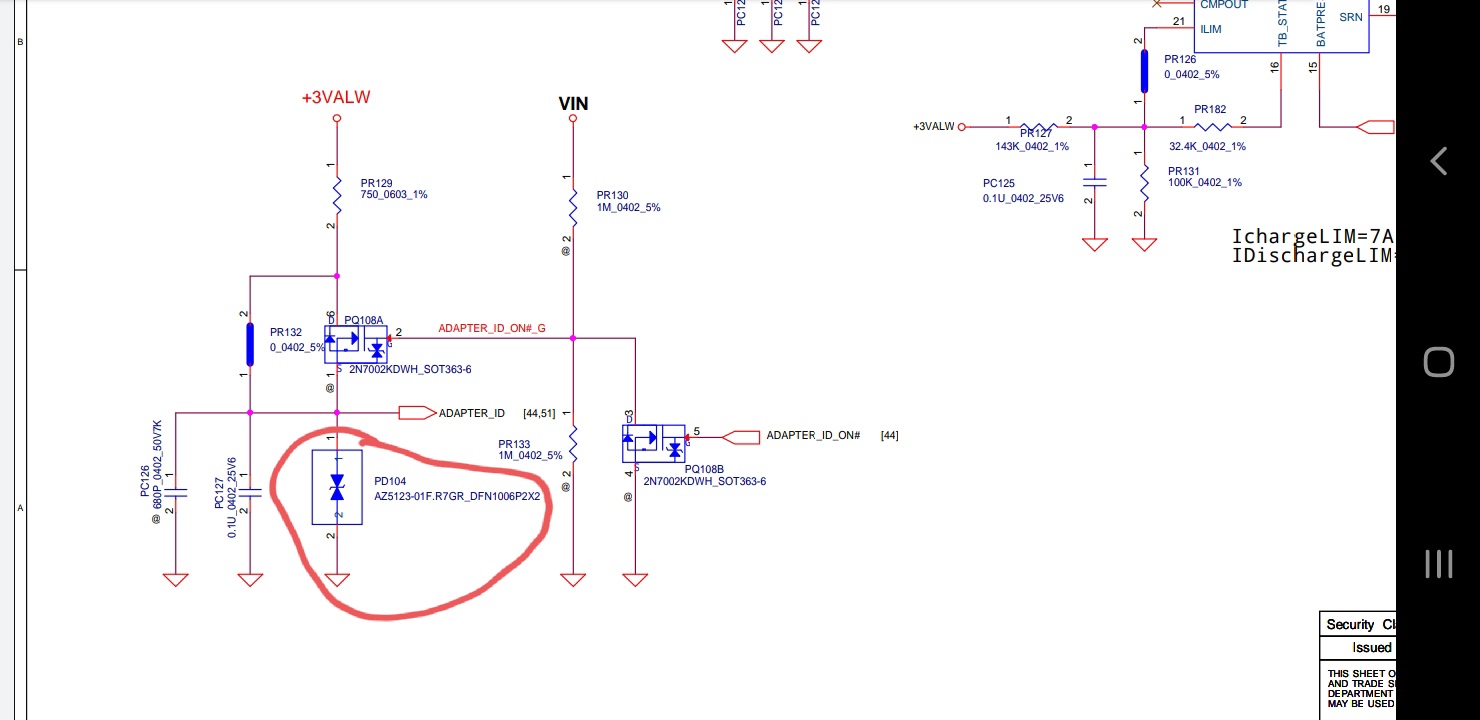Image resolution: width=1480 pixels, height=720 pixels.
Task: Click the PR133 reference designator text
Action: (x=514, y=443)
